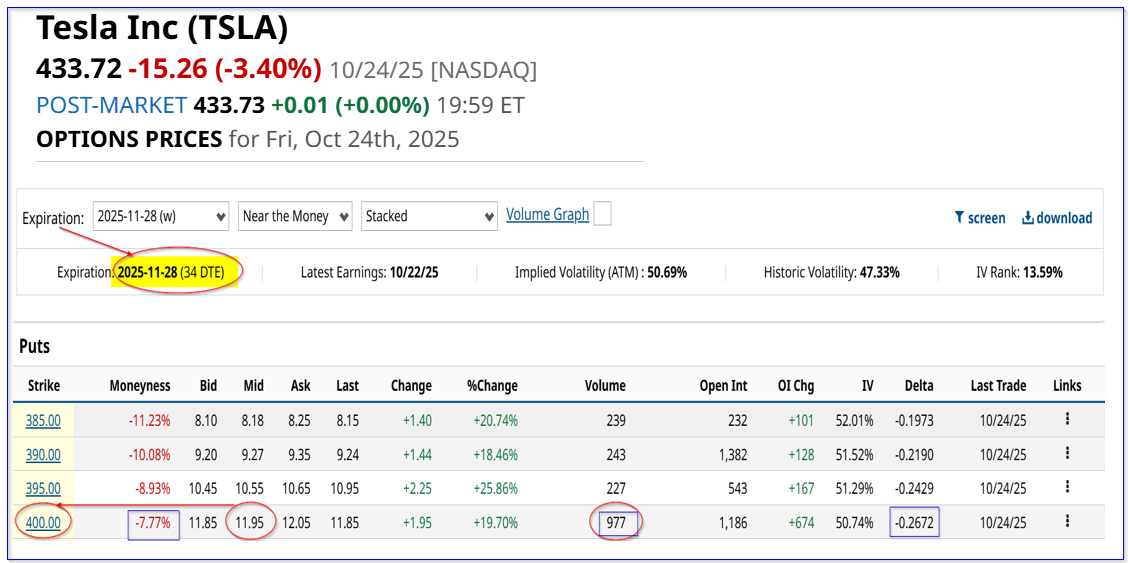Click the Moneyness column header
The image size is (1128, 563).
pos(140,385)
